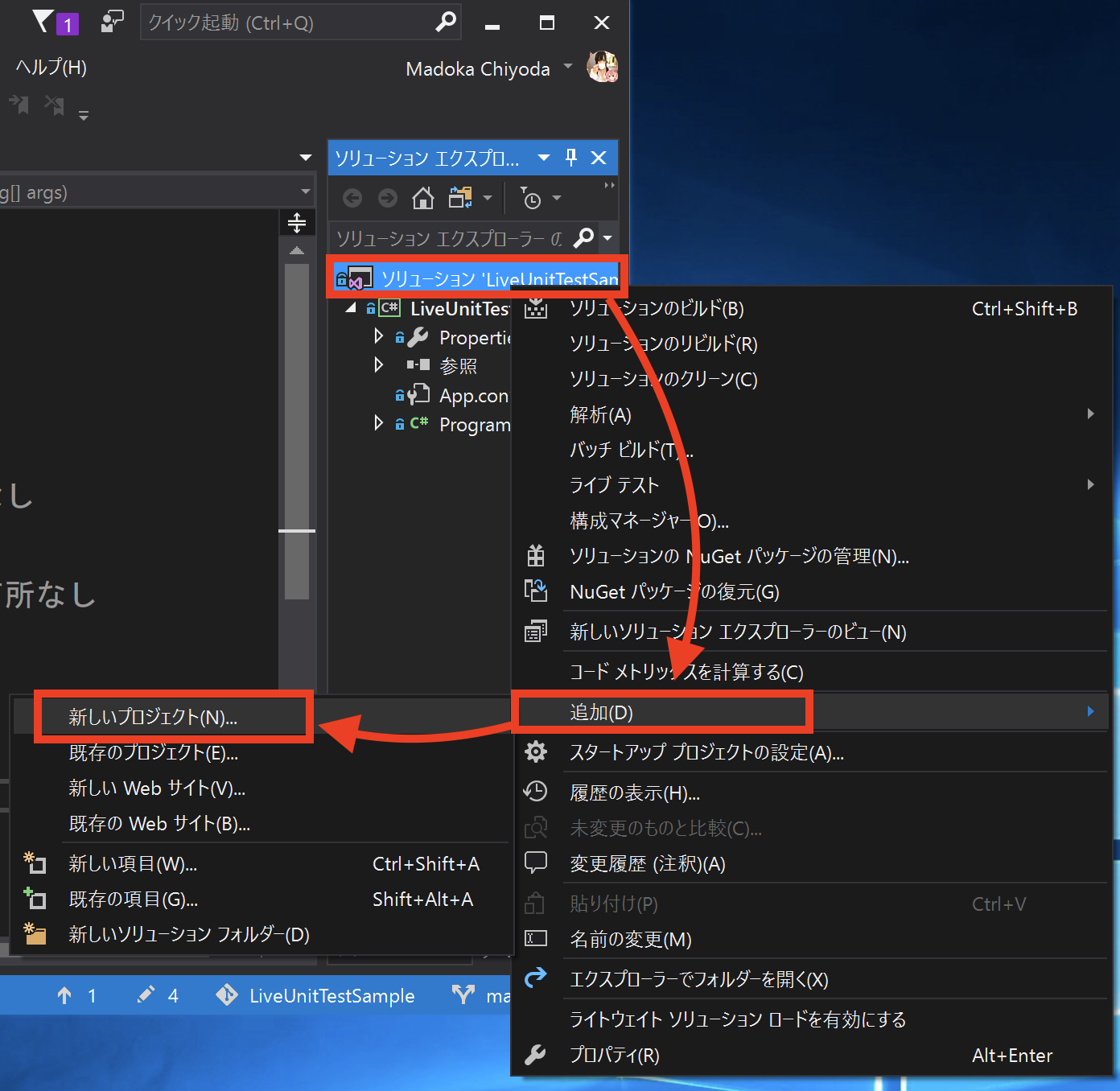Viewport: 1120px width, 1091px height.
Task: Expand the 参照 references node
Action: click(x=378, y=365)
